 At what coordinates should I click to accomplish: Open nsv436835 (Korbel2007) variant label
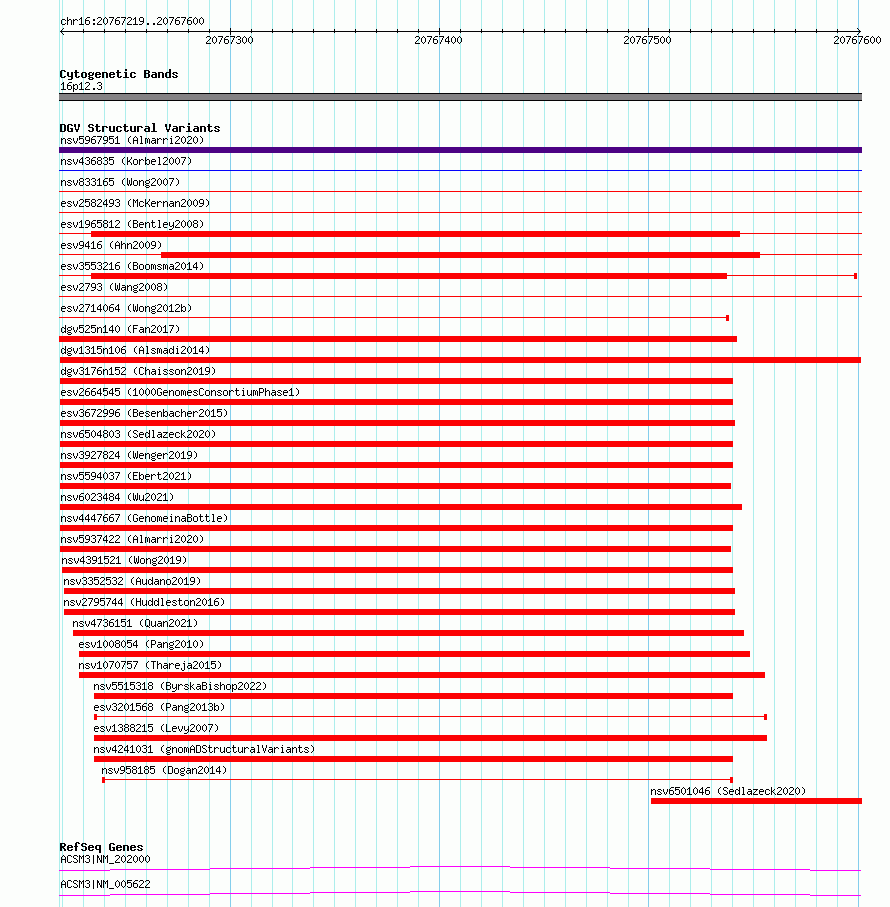click(x=126, y=161)
